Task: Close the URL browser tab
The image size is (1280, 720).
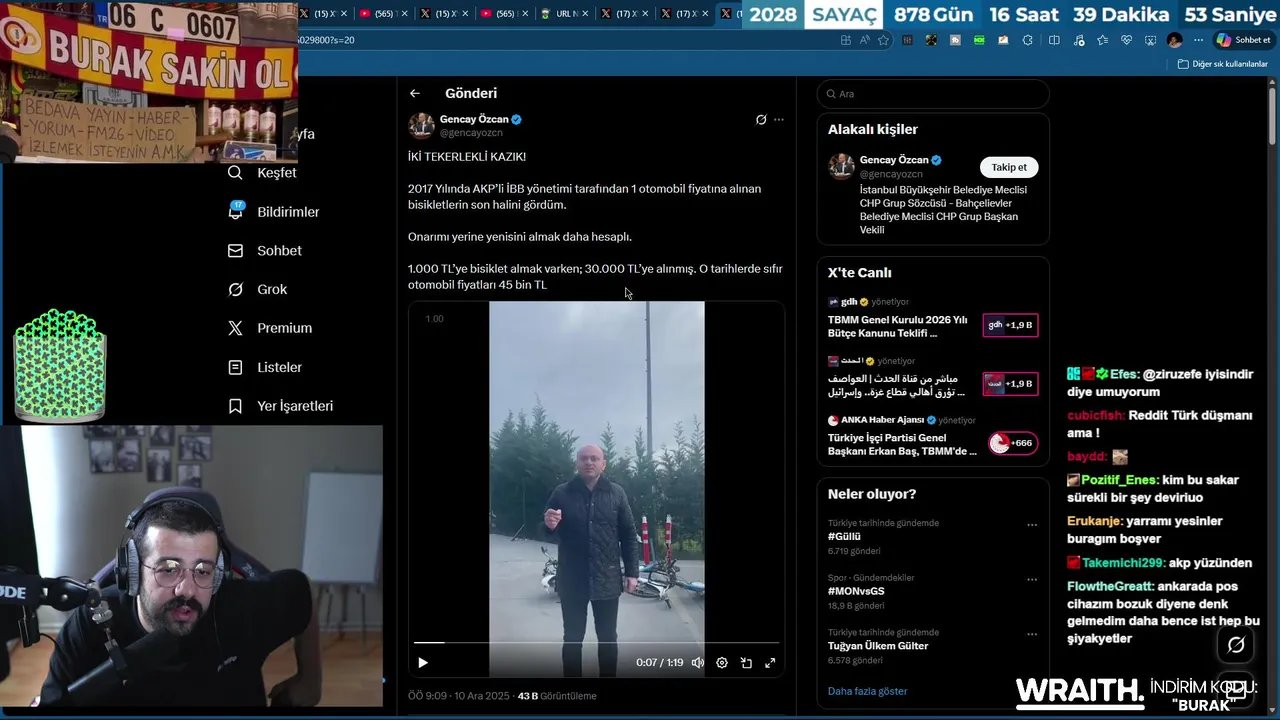Action: point(585,14)
